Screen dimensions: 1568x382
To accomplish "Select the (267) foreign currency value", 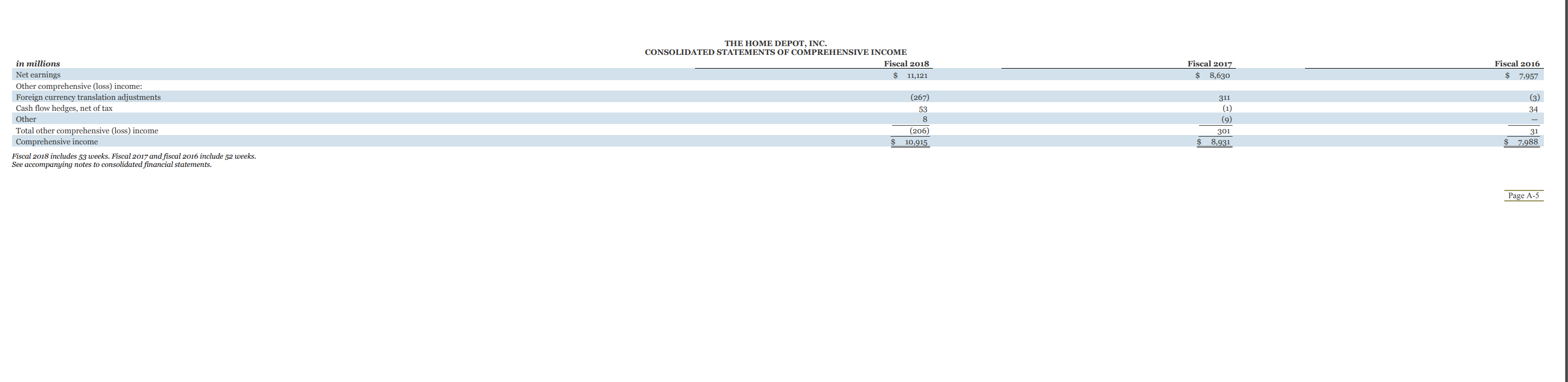I will pos(919,97).
